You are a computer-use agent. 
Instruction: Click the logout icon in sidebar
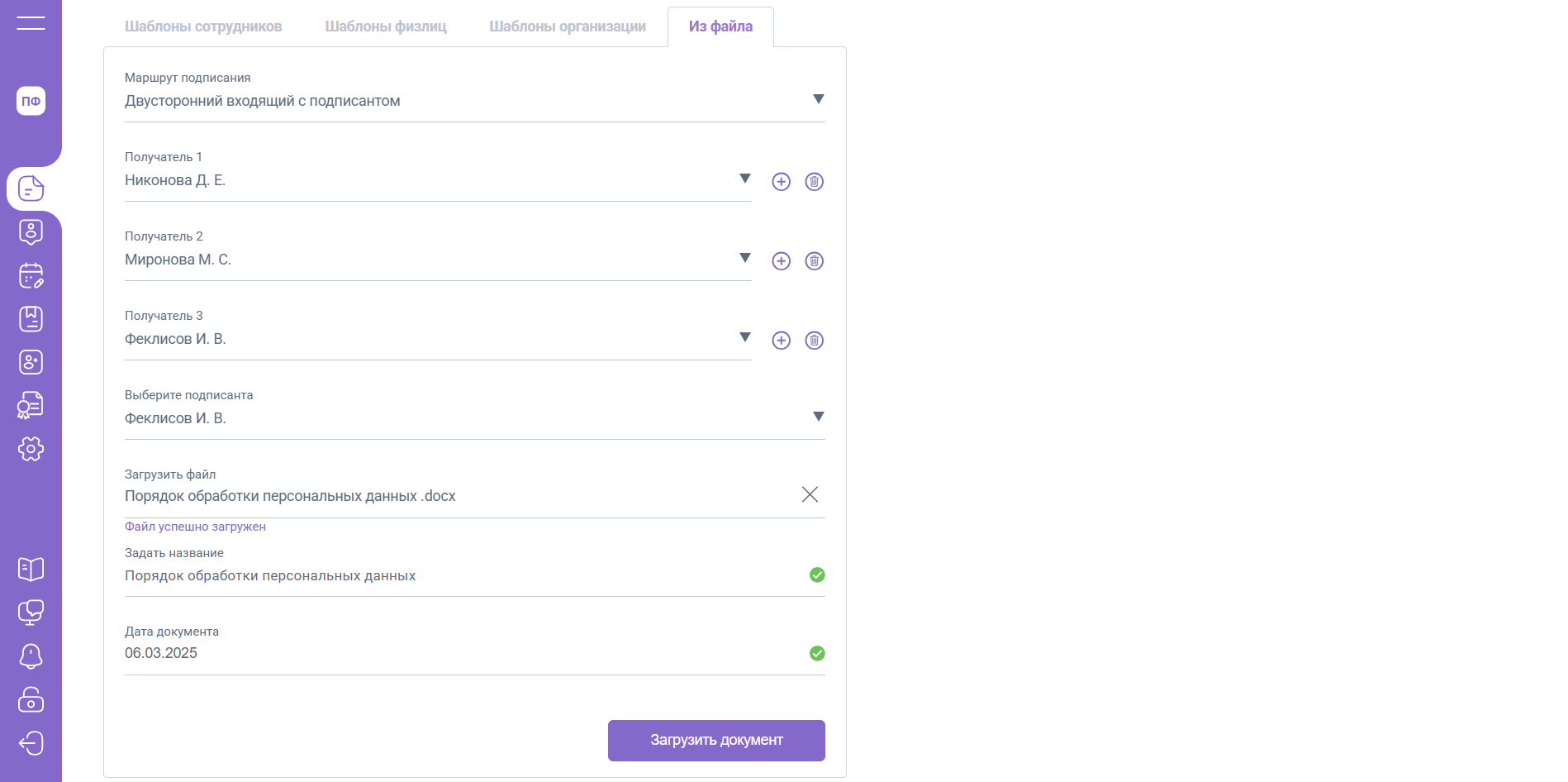tap(31, 743)
